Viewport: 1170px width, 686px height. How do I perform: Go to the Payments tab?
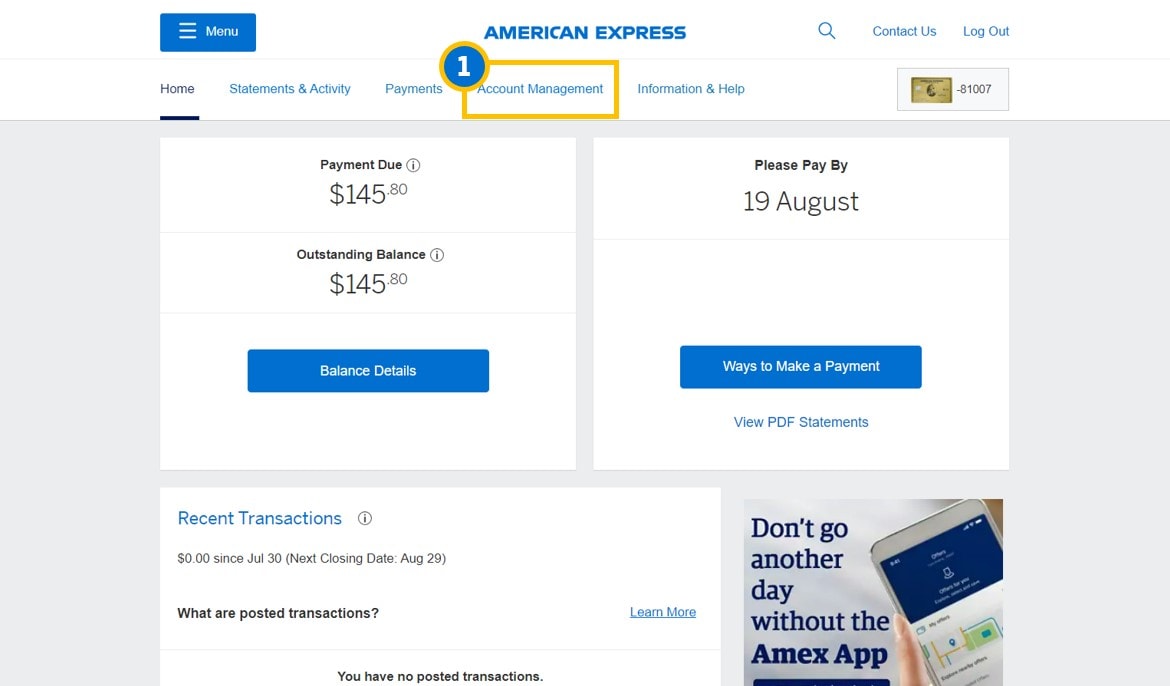[x=413, y=89]
